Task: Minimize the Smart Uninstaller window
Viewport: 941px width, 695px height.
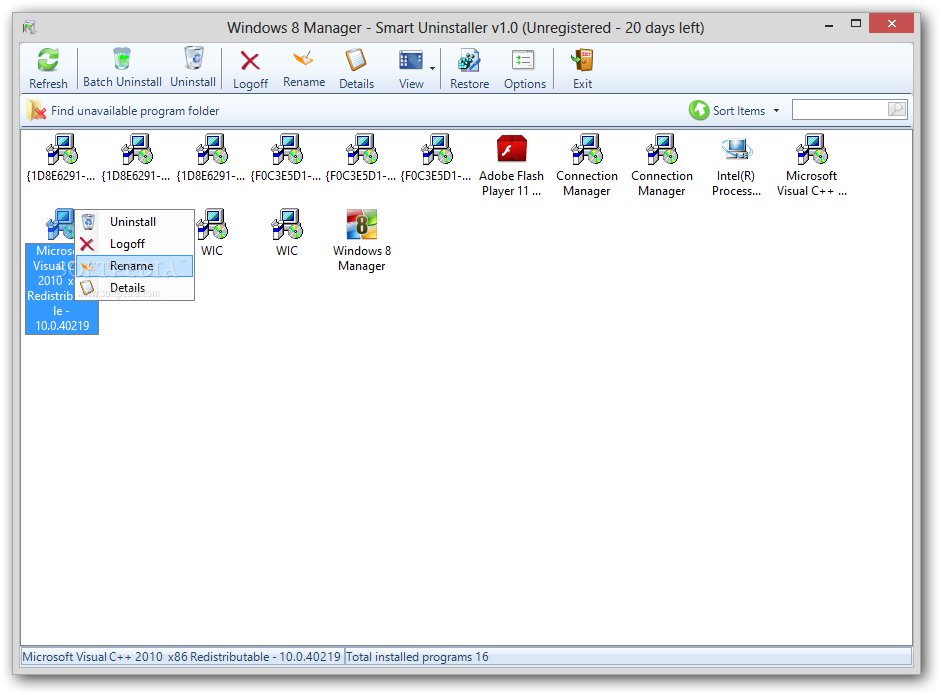Action: pyautogui.click(x=829, y=25)
